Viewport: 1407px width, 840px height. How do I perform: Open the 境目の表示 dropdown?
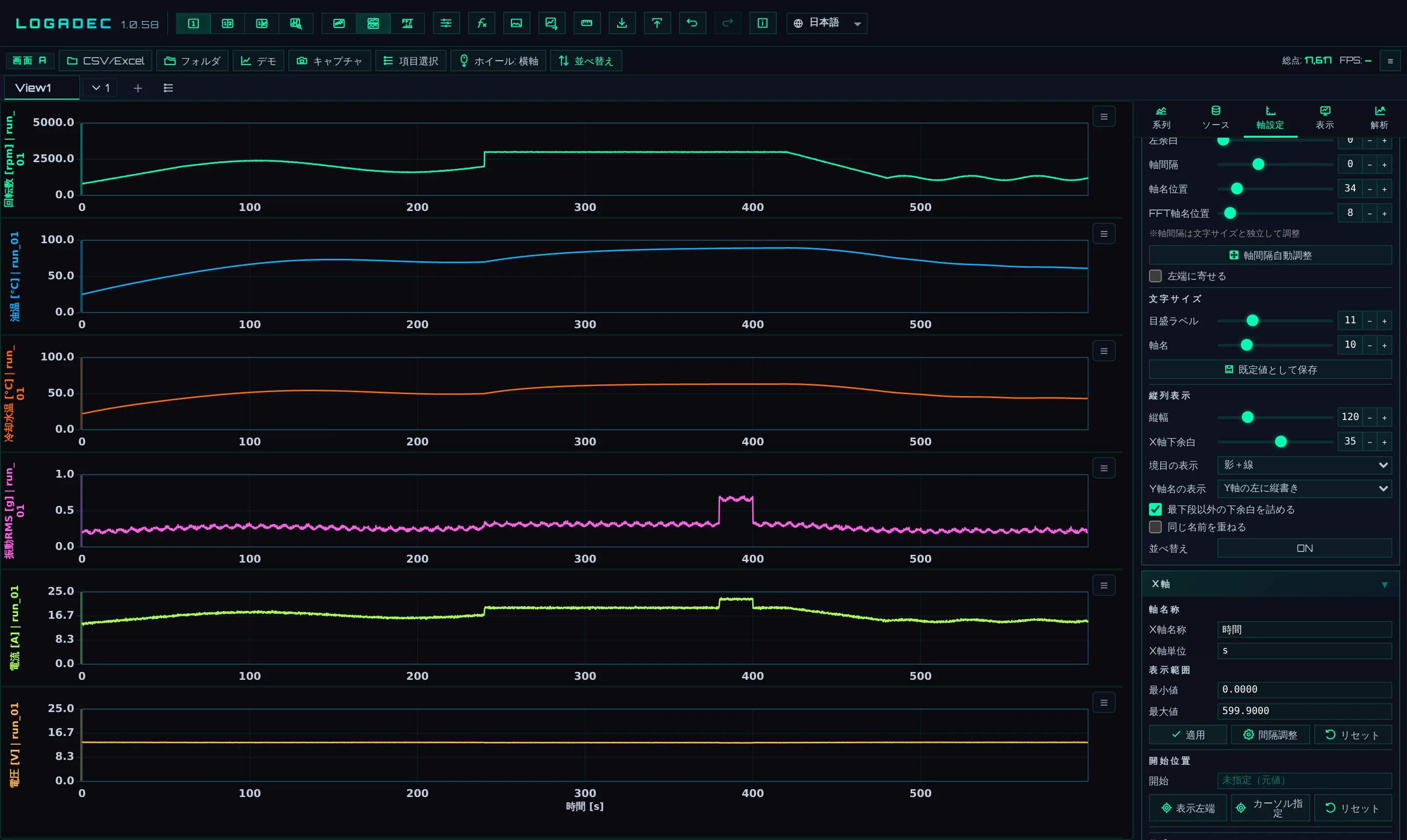(x=1304, y=465)
